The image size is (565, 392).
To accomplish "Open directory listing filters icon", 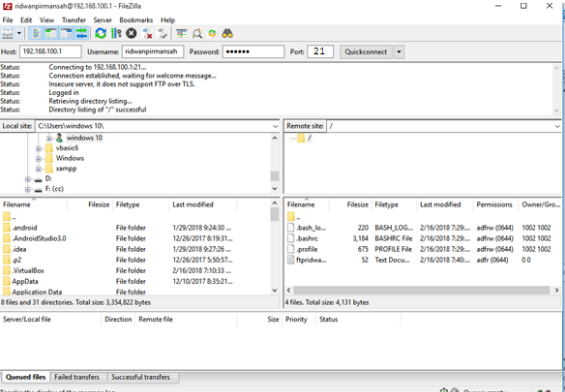I will pos(181,34).
